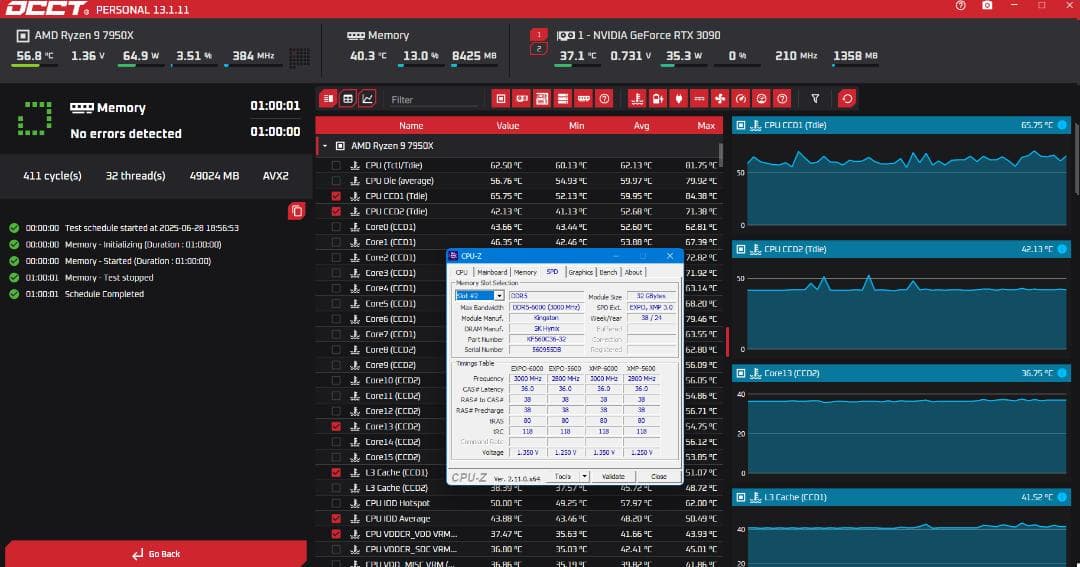Viewport: 1080px width, 567px height.
Task: Select GPU number 2 selector
Action: coord(539,48)
